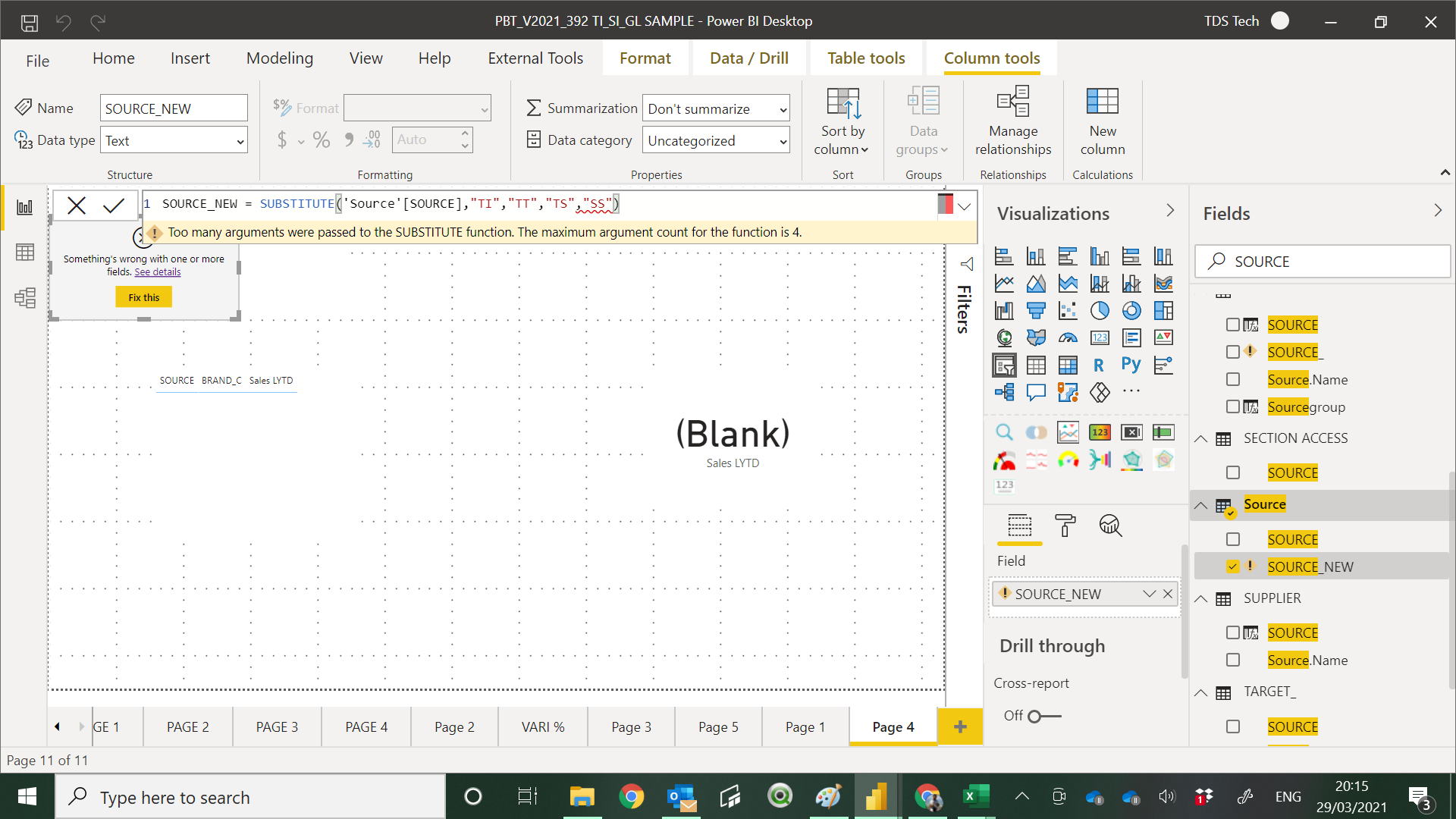This screenshot has height=819, width=1456.
Task: Check SOURCE_NEW field checkbox in Source table
Action: click(x=1233, y=566)
